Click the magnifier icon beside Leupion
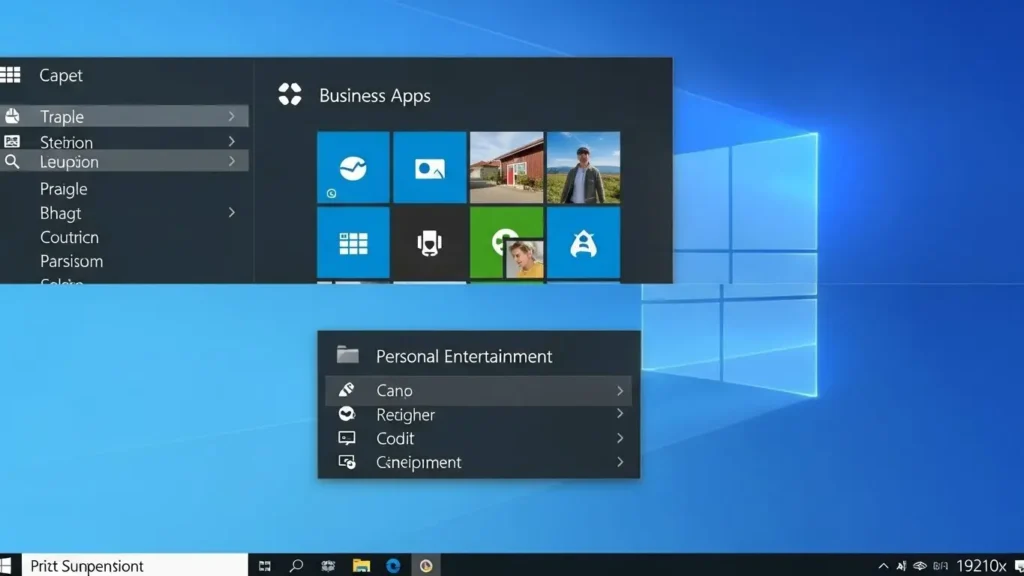 click(x=12, y=161)
